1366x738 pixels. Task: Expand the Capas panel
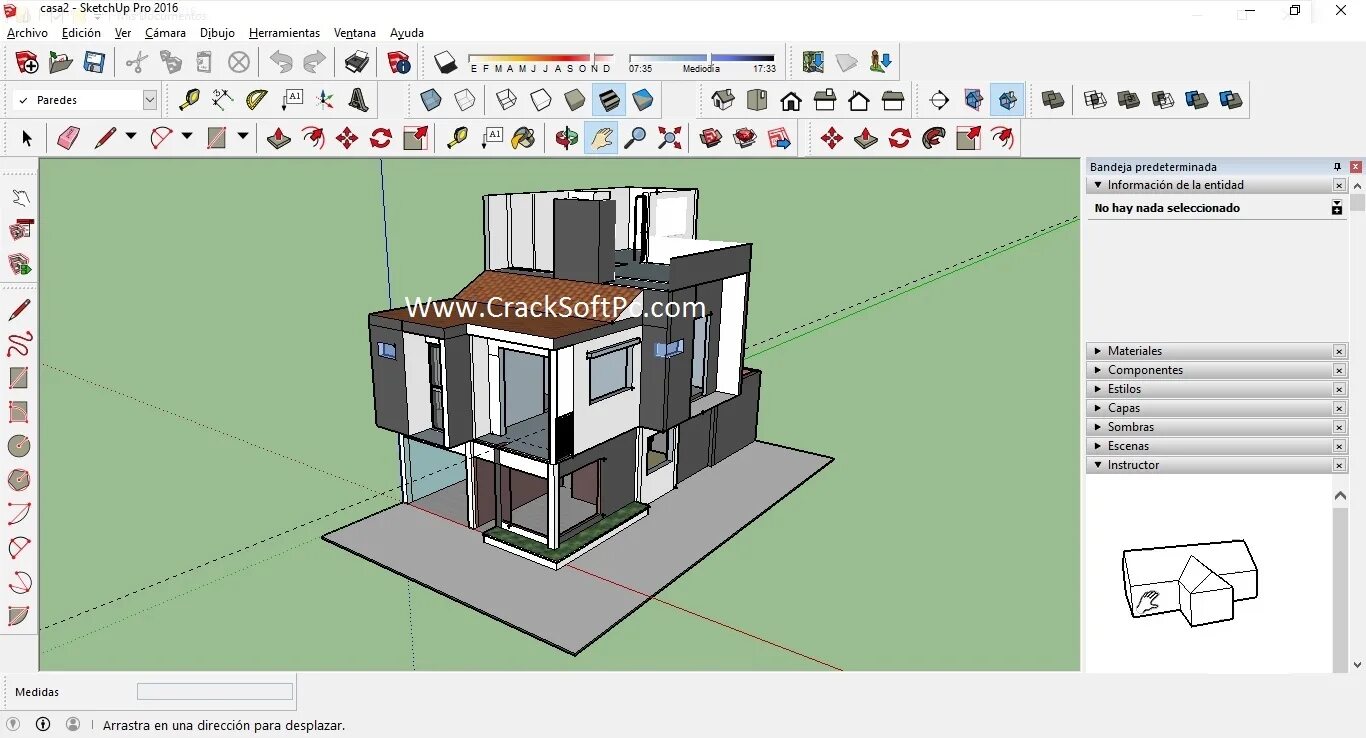(1217, 408)
